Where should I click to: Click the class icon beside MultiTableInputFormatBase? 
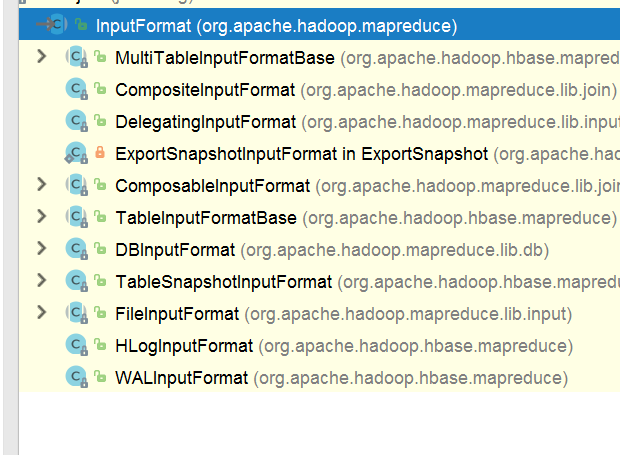tap(77, 57)
